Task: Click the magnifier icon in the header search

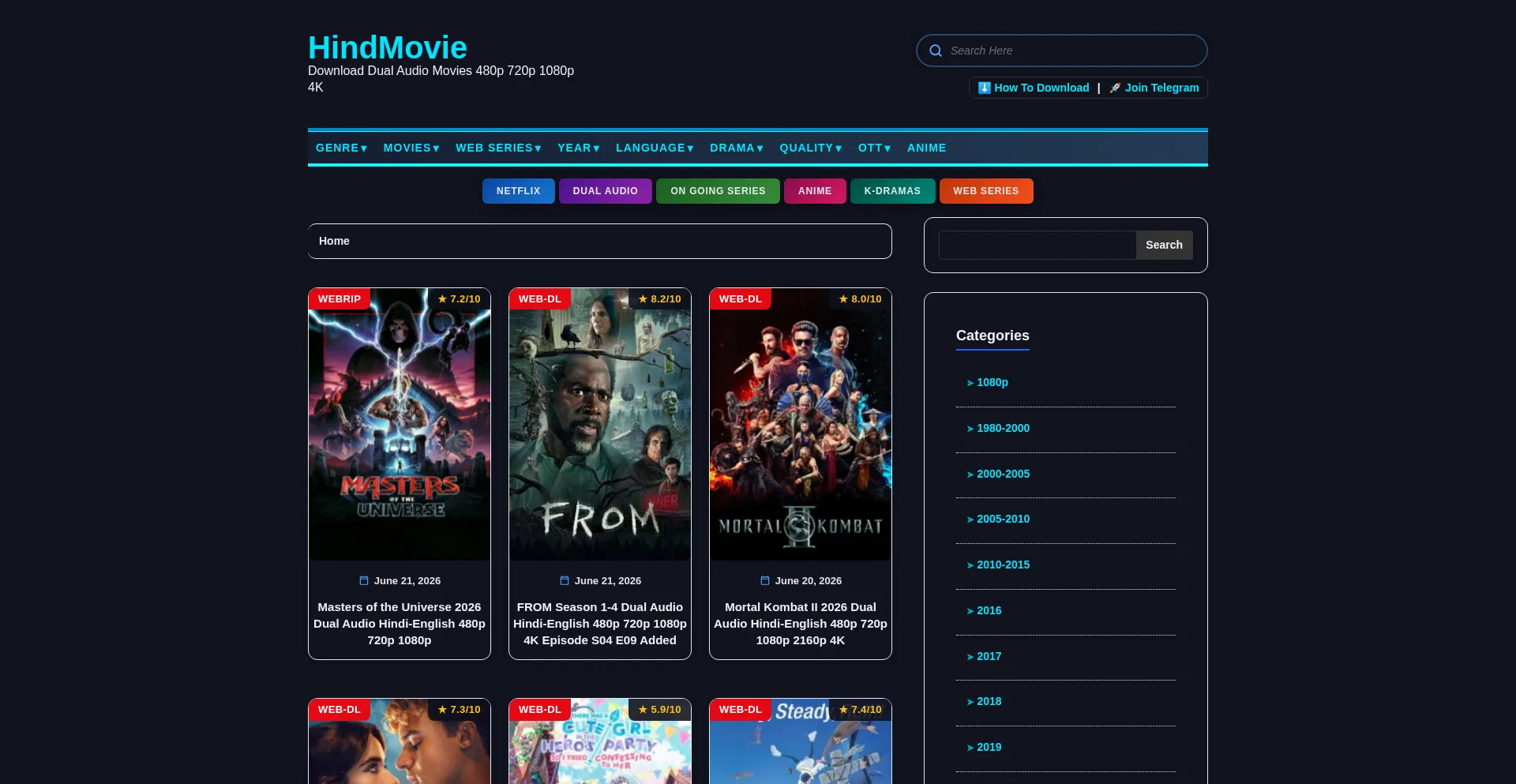Action: tap(936, 51)
